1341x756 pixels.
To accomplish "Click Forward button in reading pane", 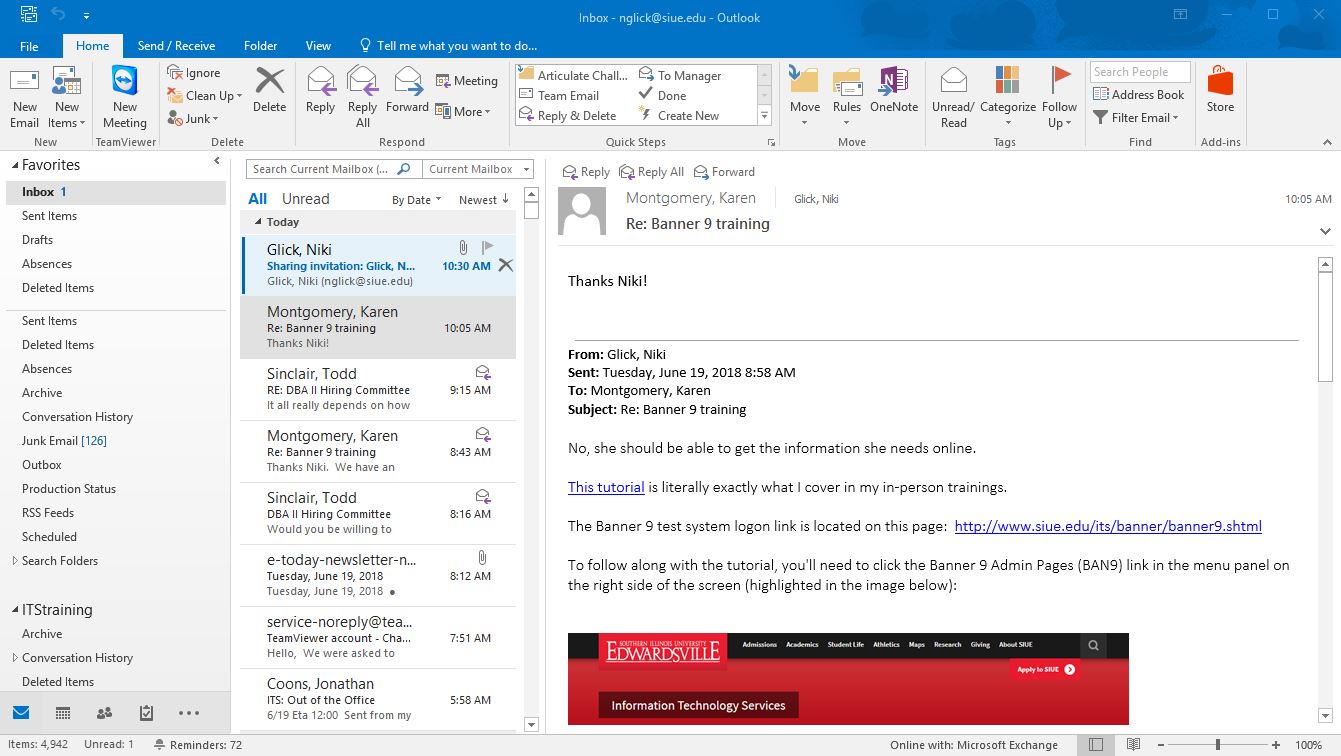I will pos(724,172).
